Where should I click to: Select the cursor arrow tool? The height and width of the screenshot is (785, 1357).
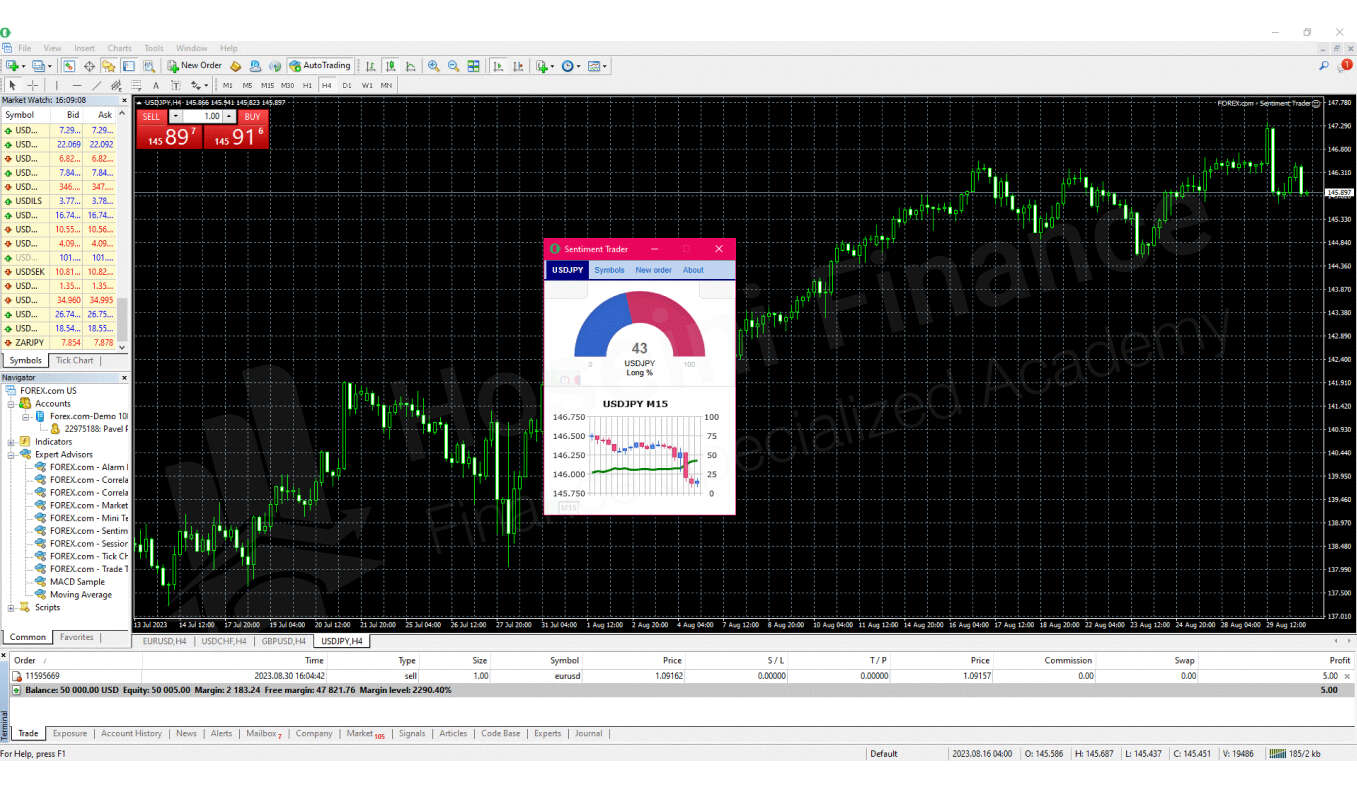point(12,85)
